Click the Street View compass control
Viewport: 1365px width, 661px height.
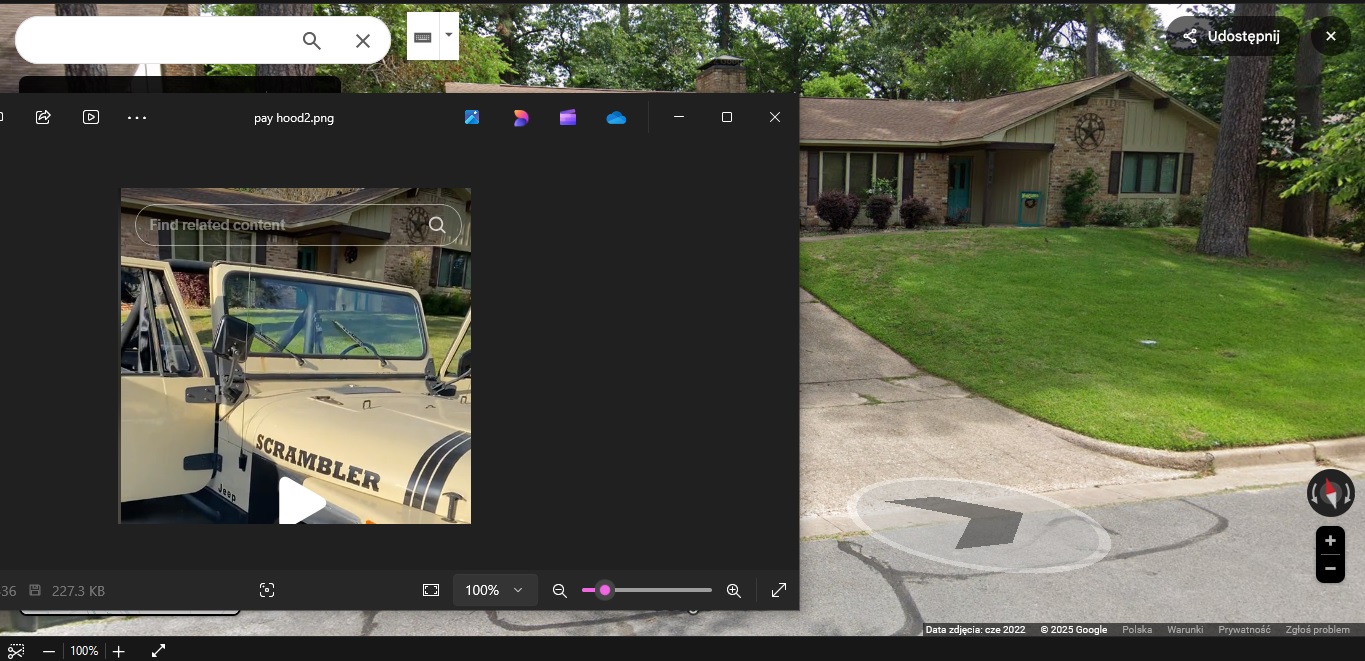click(1330, 492)
